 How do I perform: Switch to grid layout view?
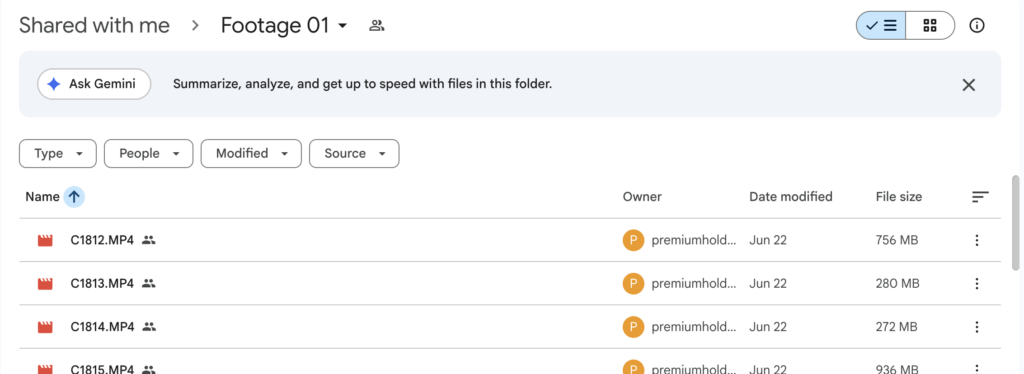930,25
